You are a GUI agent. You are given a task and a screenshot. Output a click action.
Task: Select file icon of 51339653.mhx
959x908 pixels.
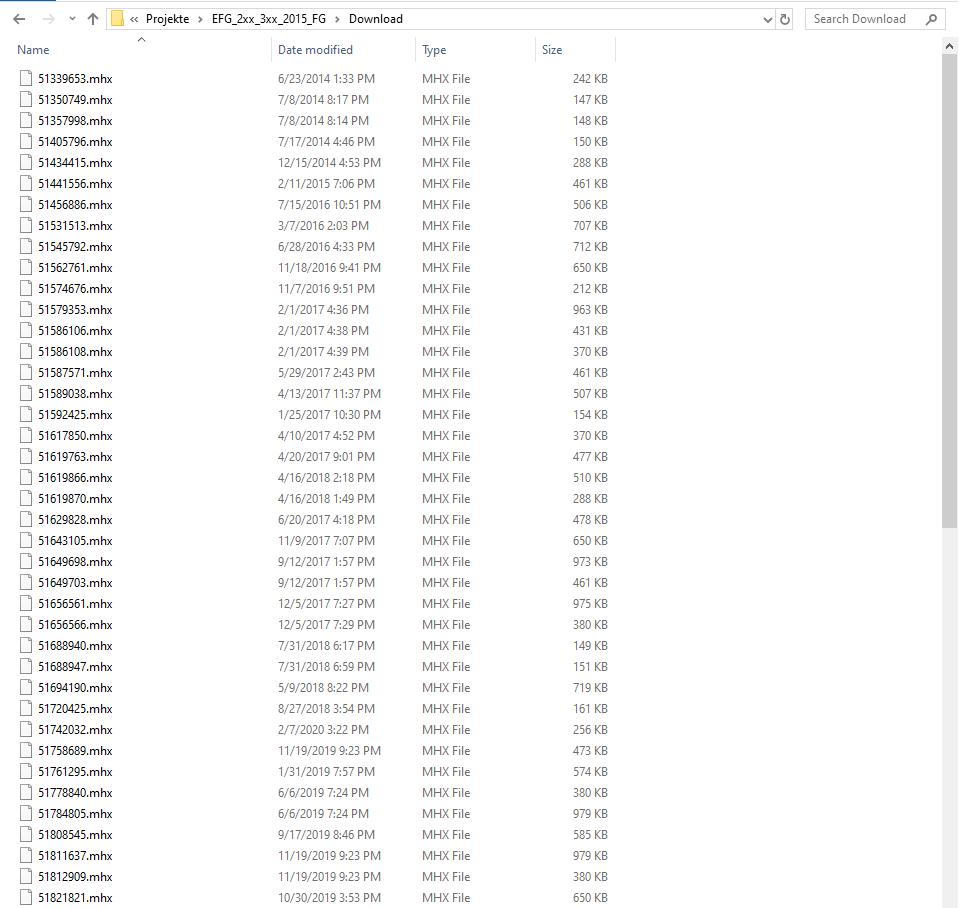point(26,78)
